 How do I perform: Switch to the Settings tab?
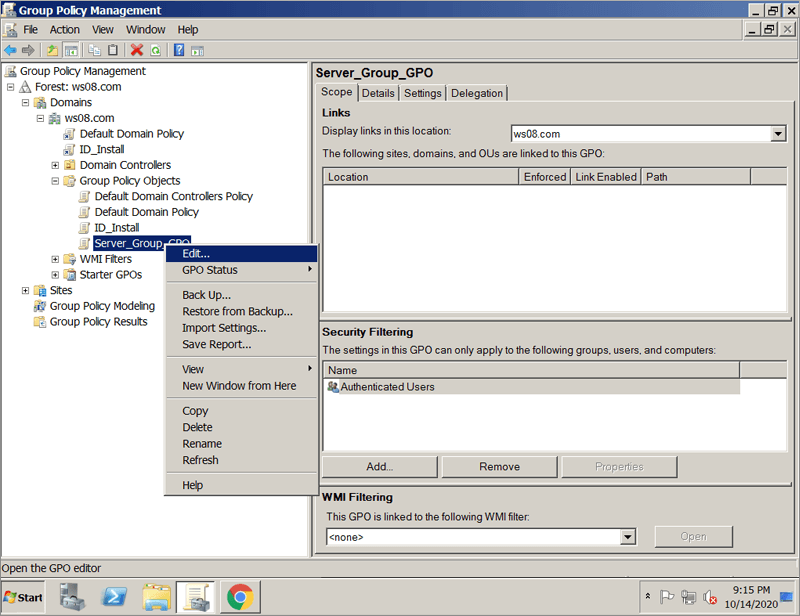pos(422,93)
